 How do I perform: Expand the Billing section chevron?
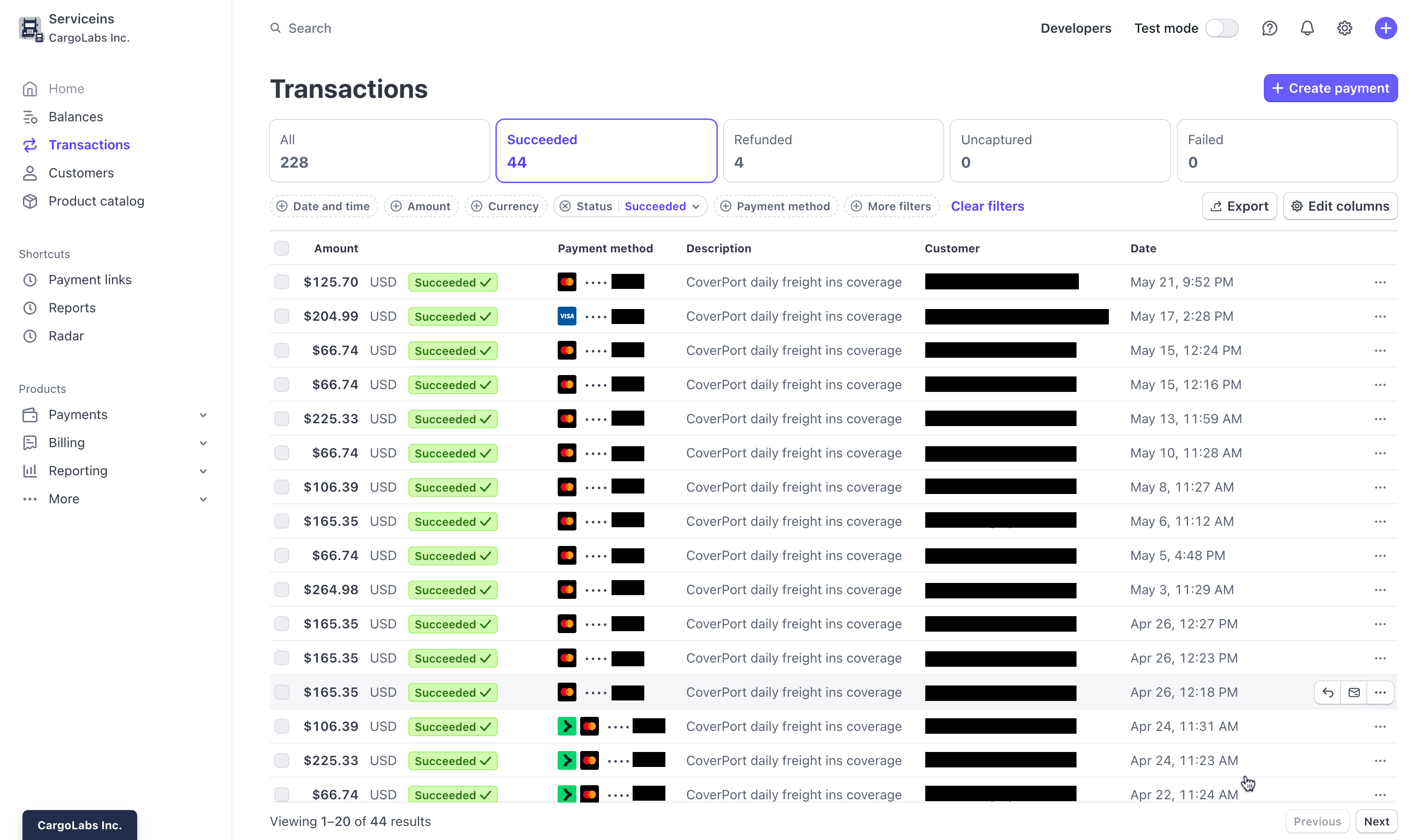(x=203, y=443)
